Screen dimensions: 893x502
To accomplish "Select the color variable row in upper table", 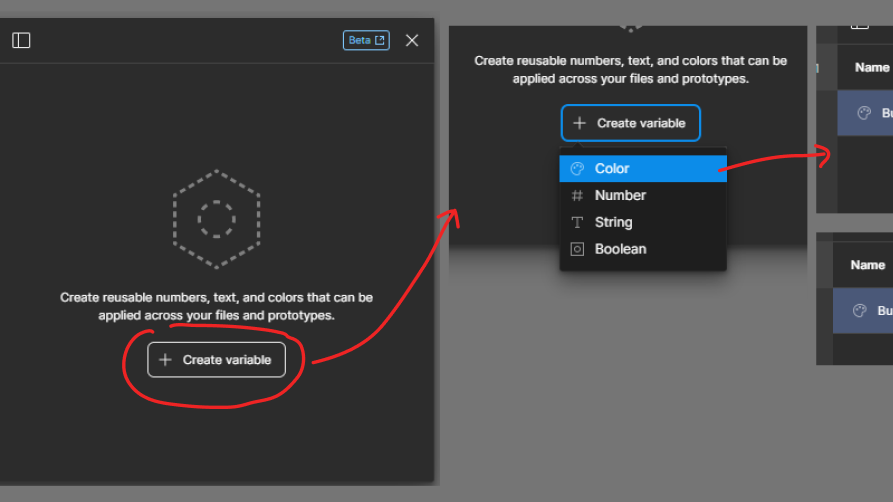I will [865, 113].
